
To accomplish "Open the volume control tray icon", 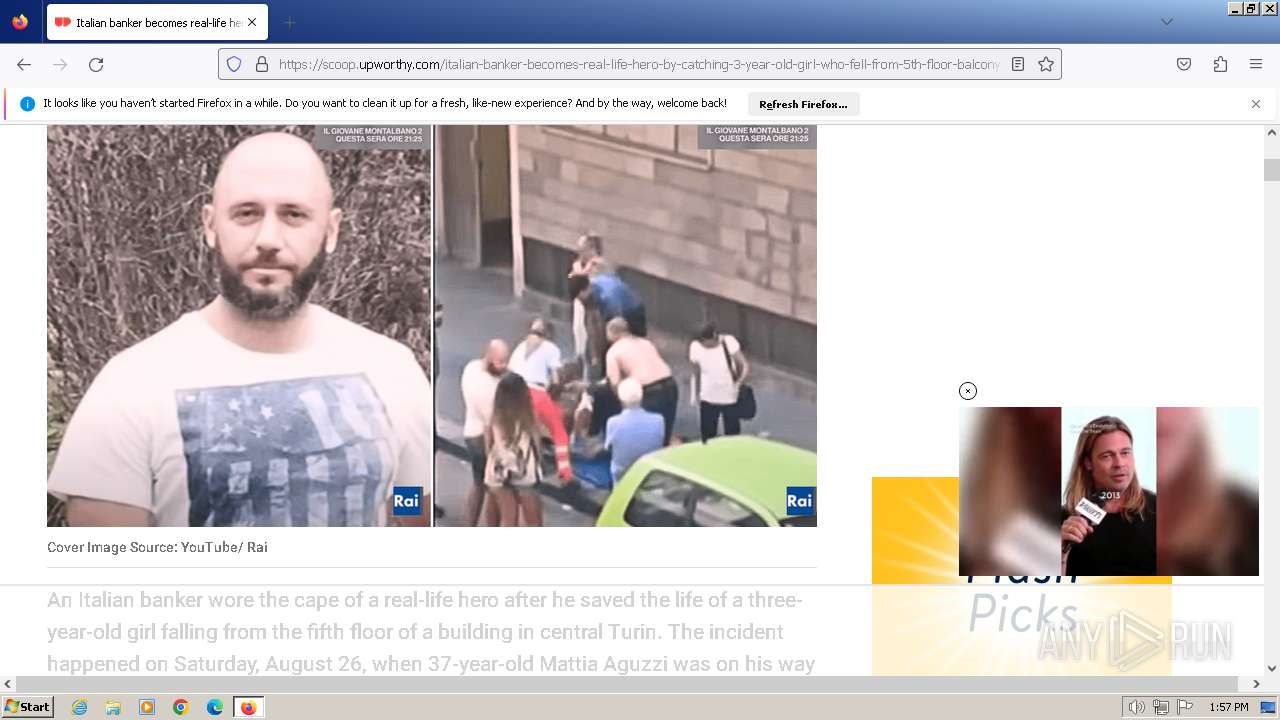I will click(1136, 707).
